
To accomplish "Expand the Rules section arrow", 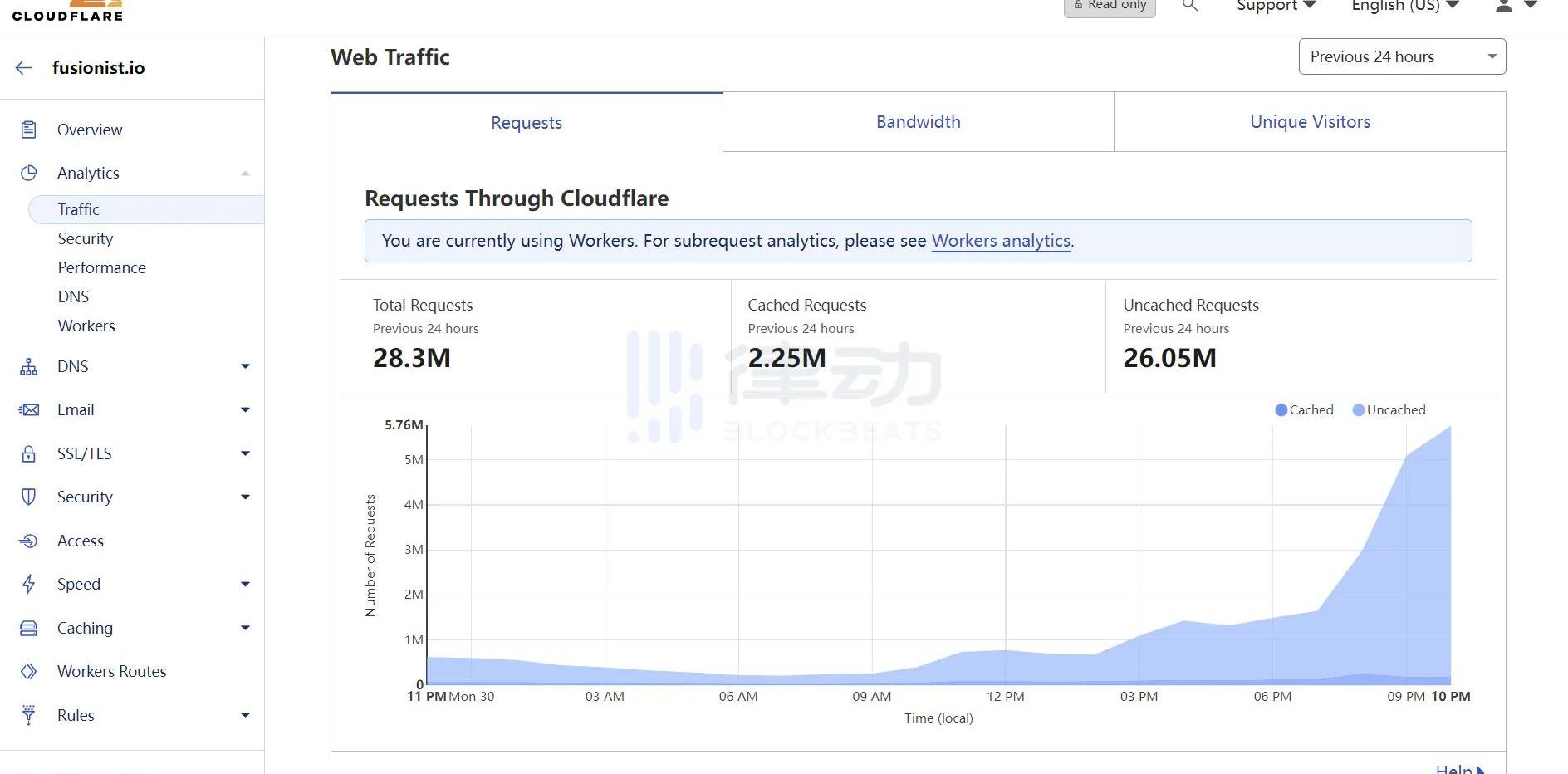I will (245, 715).
